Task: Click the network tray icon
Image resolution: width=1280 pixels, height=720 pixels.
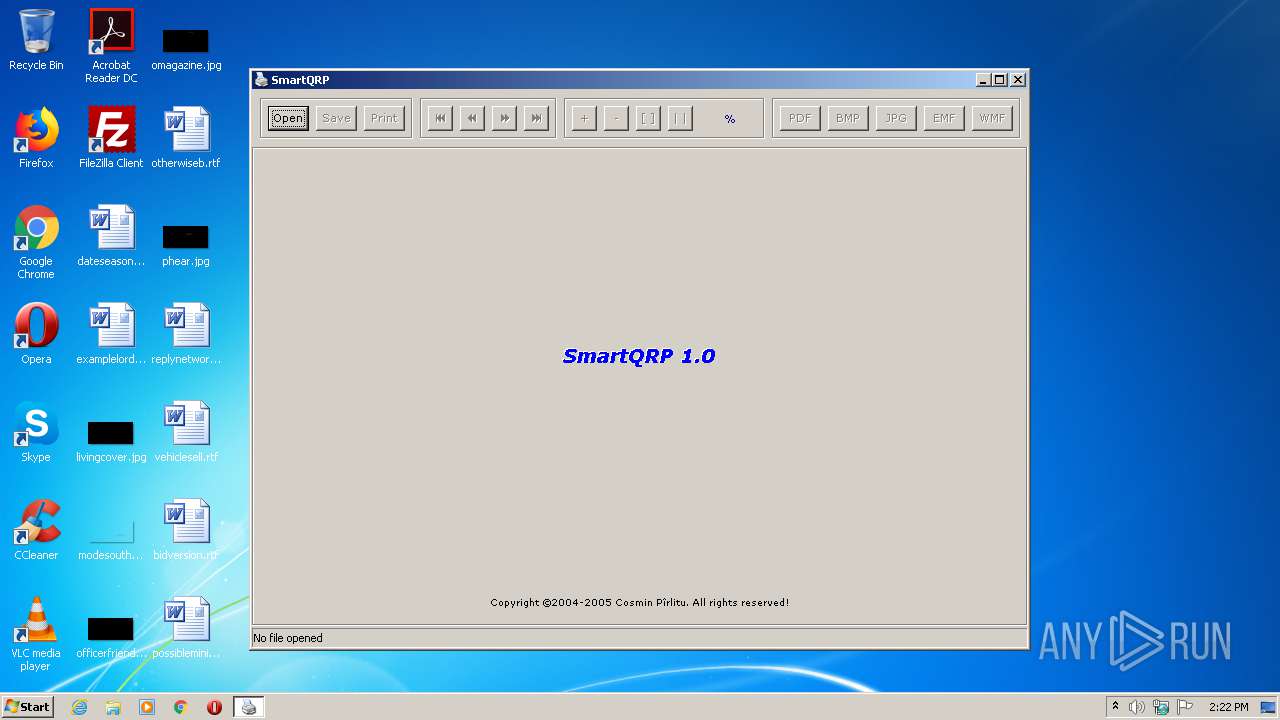Action: 1161,707
